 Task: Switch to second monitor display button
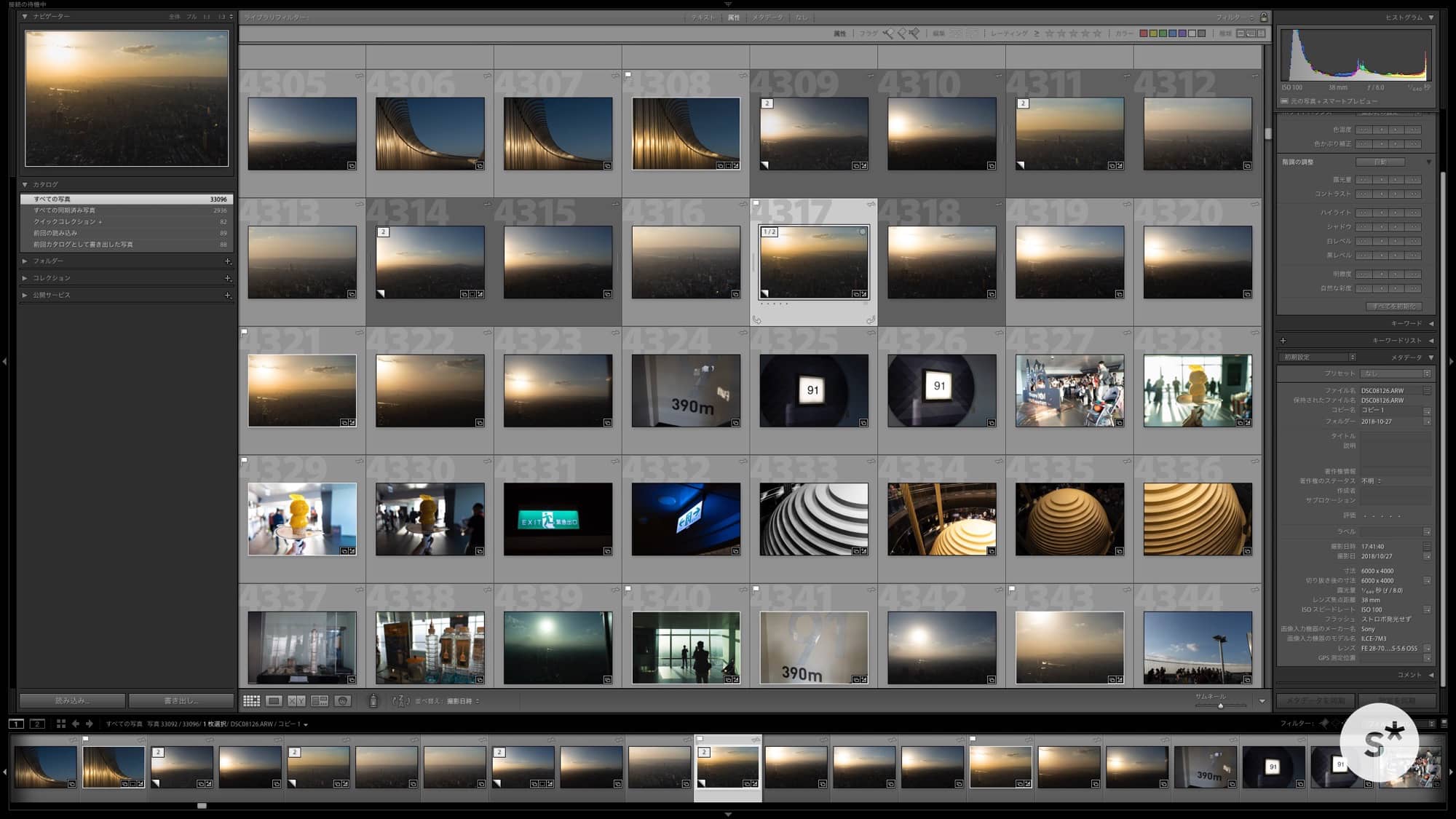(37, 724)
